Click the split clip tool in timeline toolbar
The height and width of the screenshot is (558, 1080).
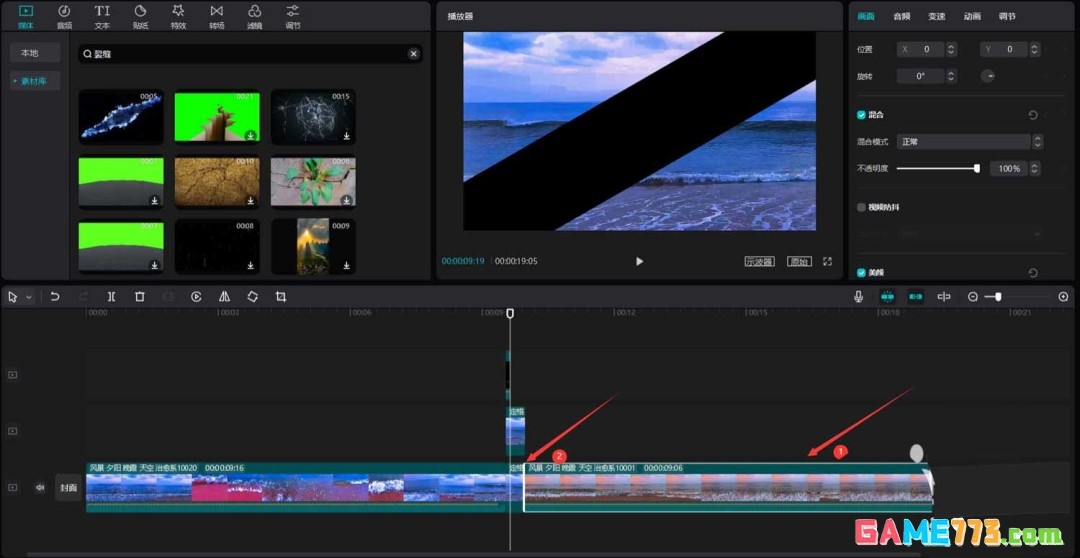click(x=111, y=297)
